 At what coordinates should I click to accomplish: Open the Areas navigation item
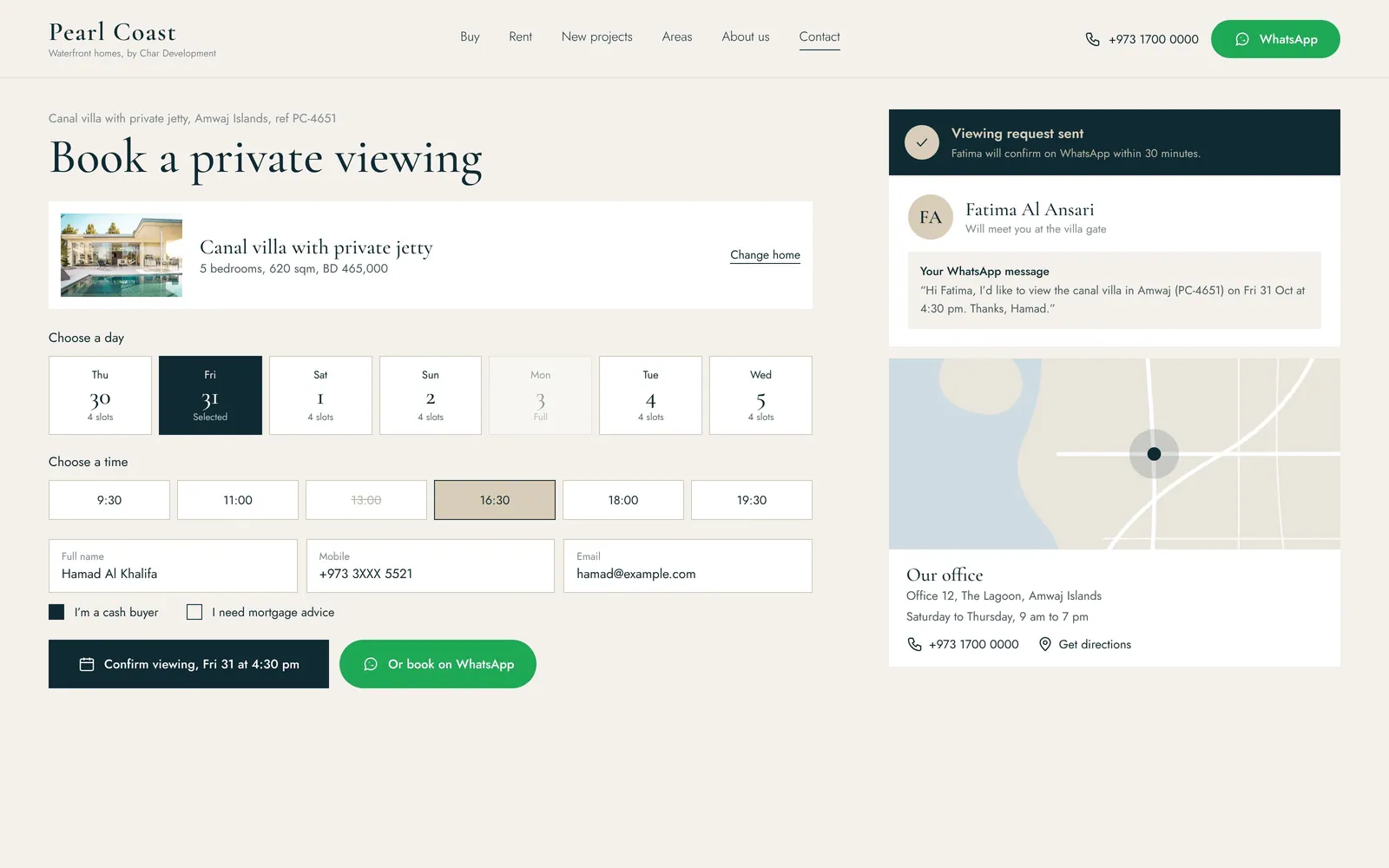coord(677,36)
